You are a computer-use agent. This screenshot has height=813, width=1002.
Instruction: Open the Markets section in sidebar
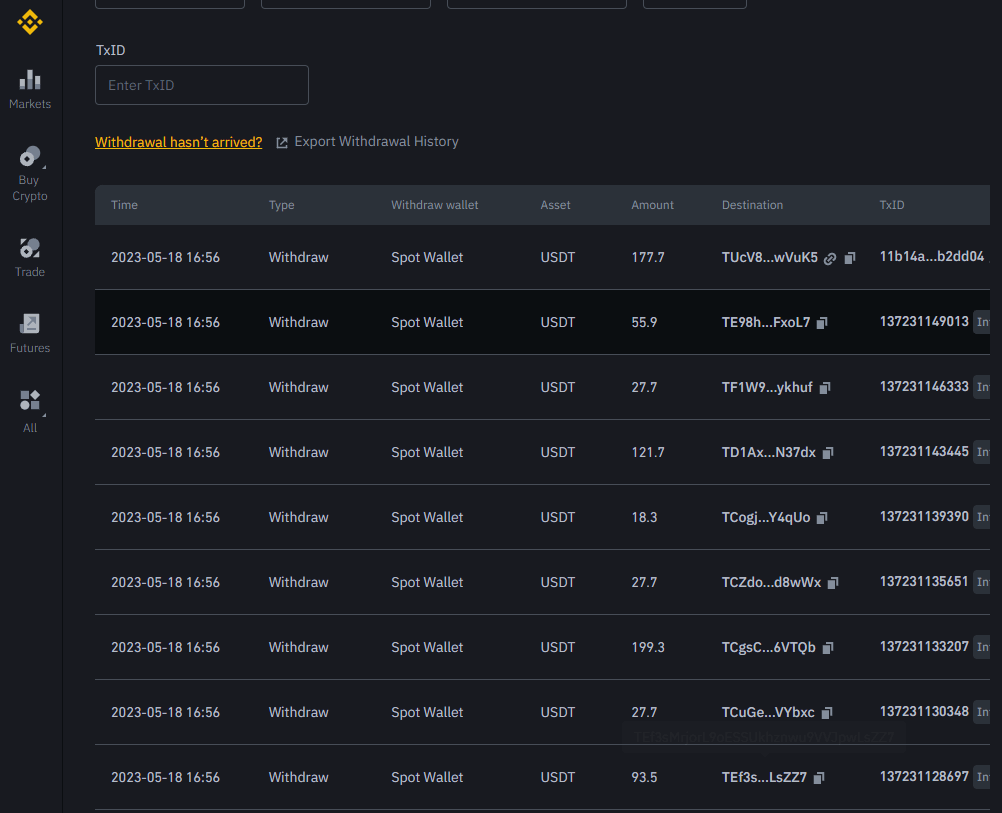pos(29,89)
